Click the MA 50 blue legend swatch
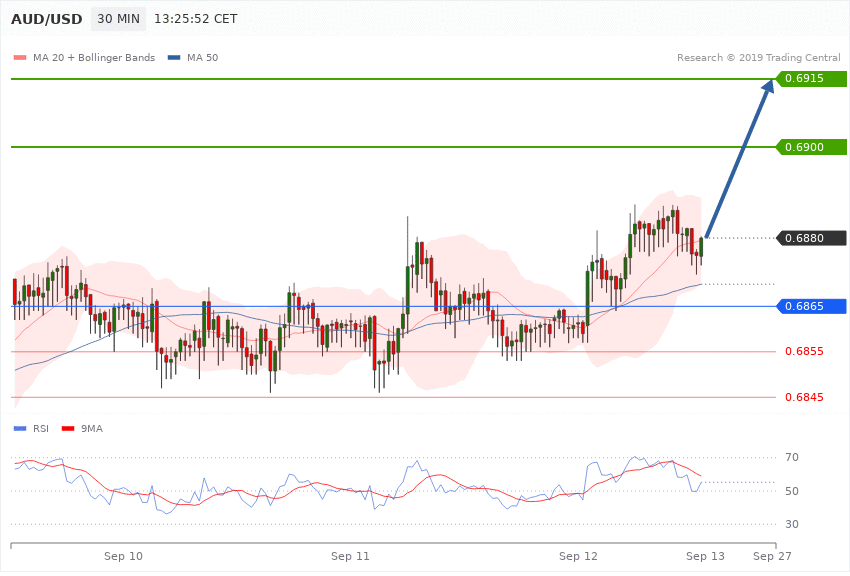 coord(174,57)
